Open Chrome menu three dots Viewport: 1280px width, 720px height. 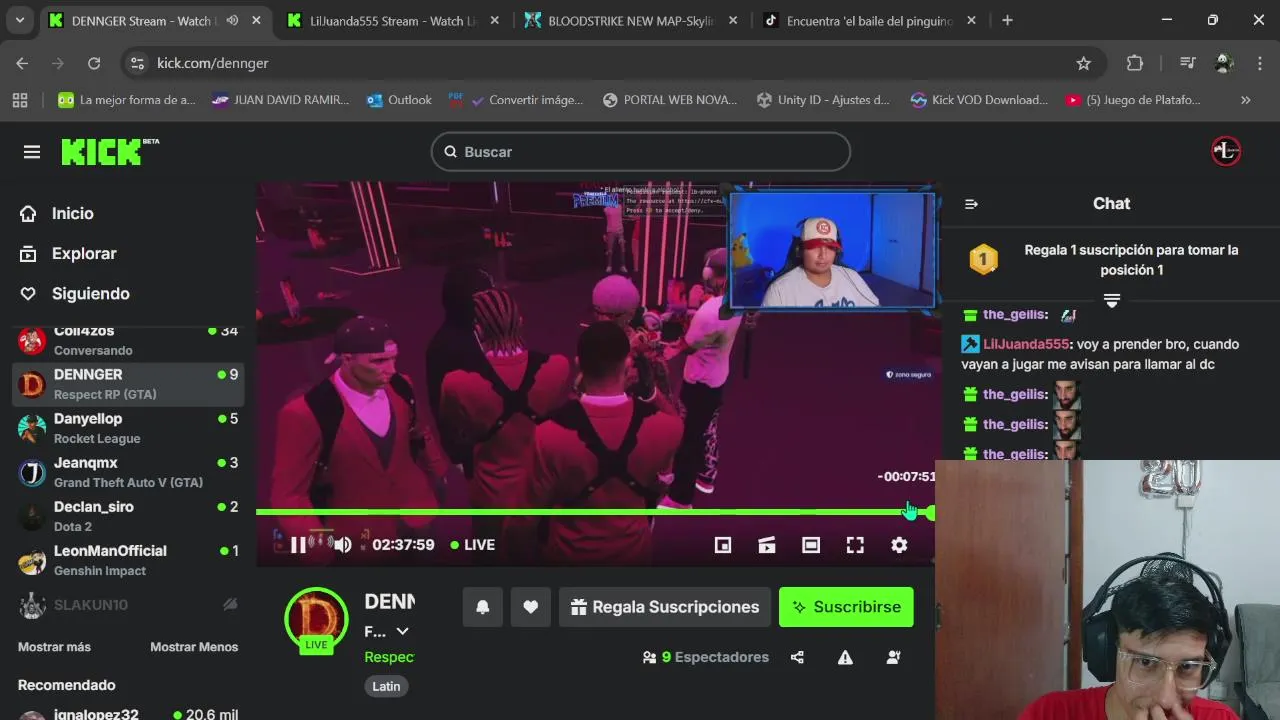[x=1259, y=63]
